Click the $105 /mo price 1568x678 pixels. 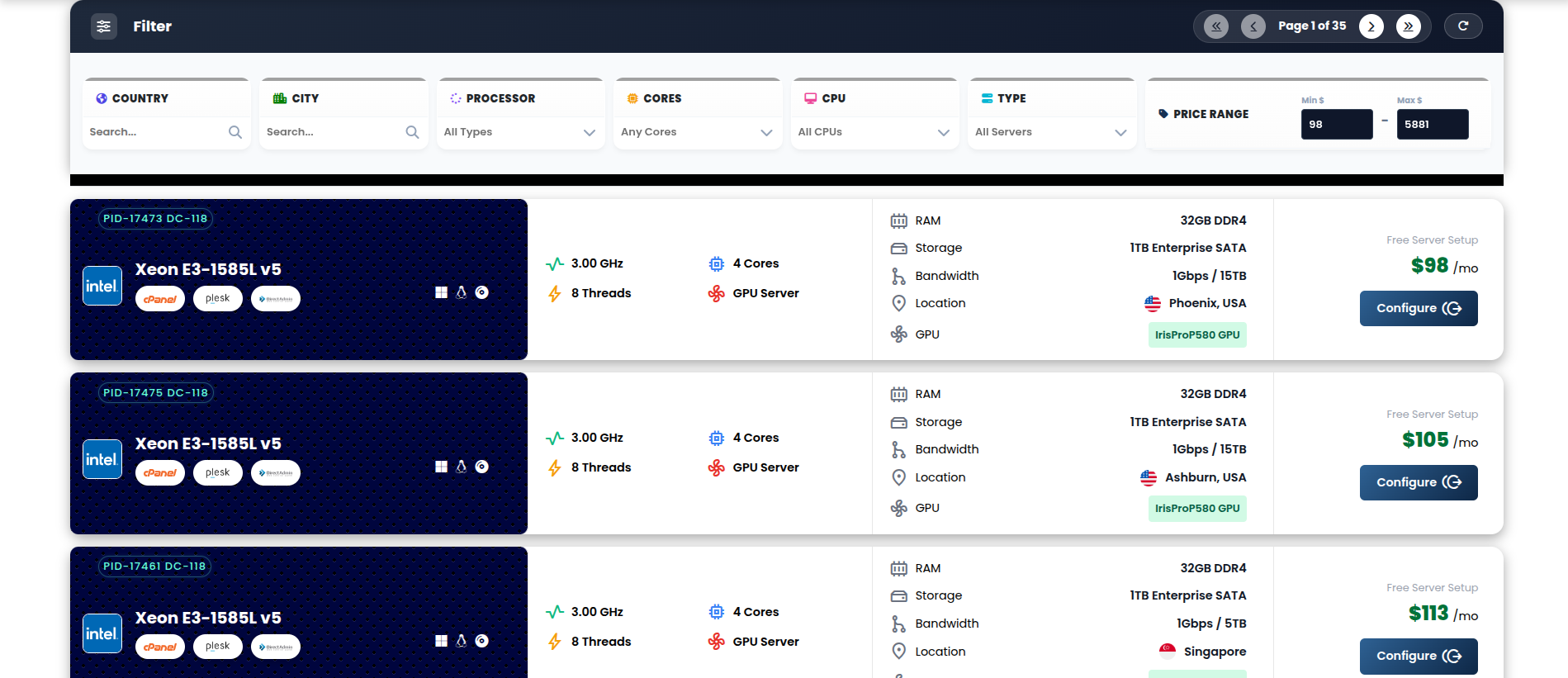click(1440, 440)
